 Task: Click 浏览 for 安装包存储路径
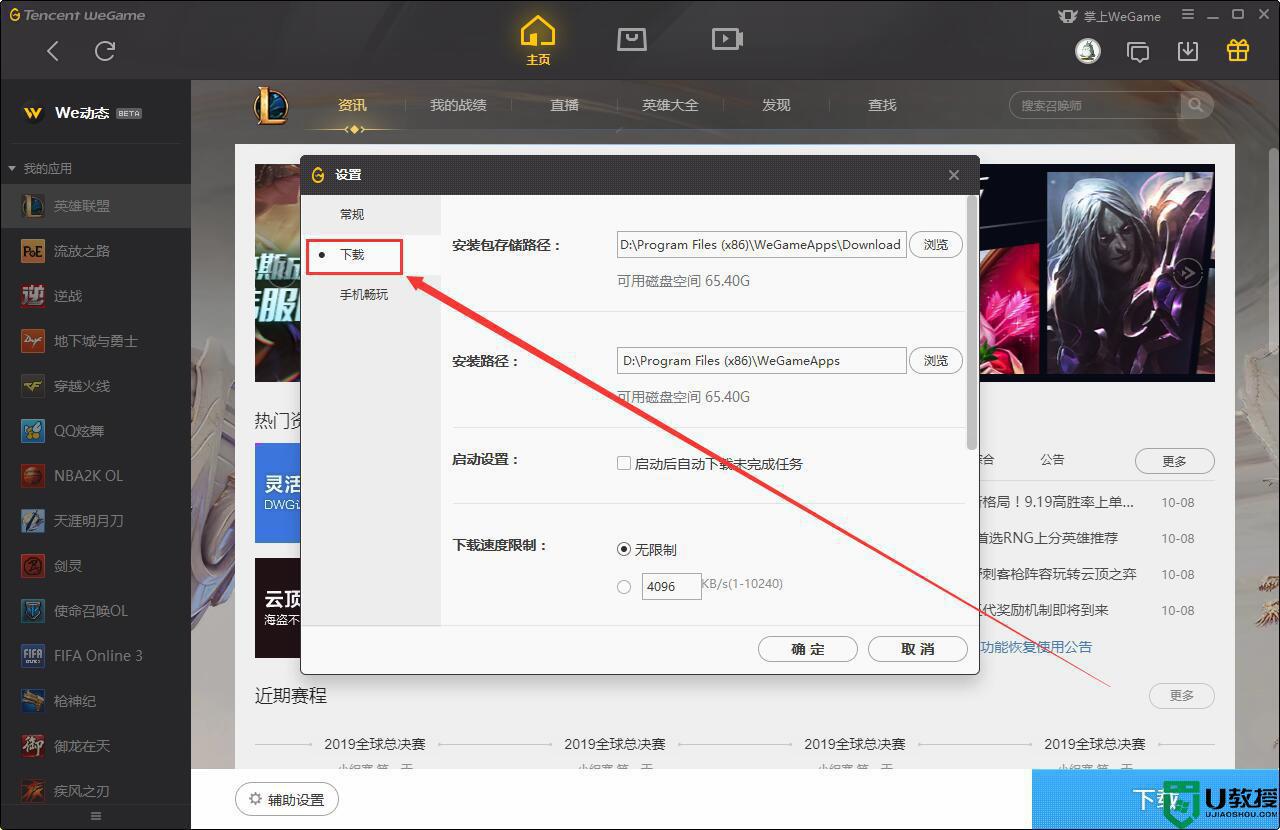coord(936,245)
